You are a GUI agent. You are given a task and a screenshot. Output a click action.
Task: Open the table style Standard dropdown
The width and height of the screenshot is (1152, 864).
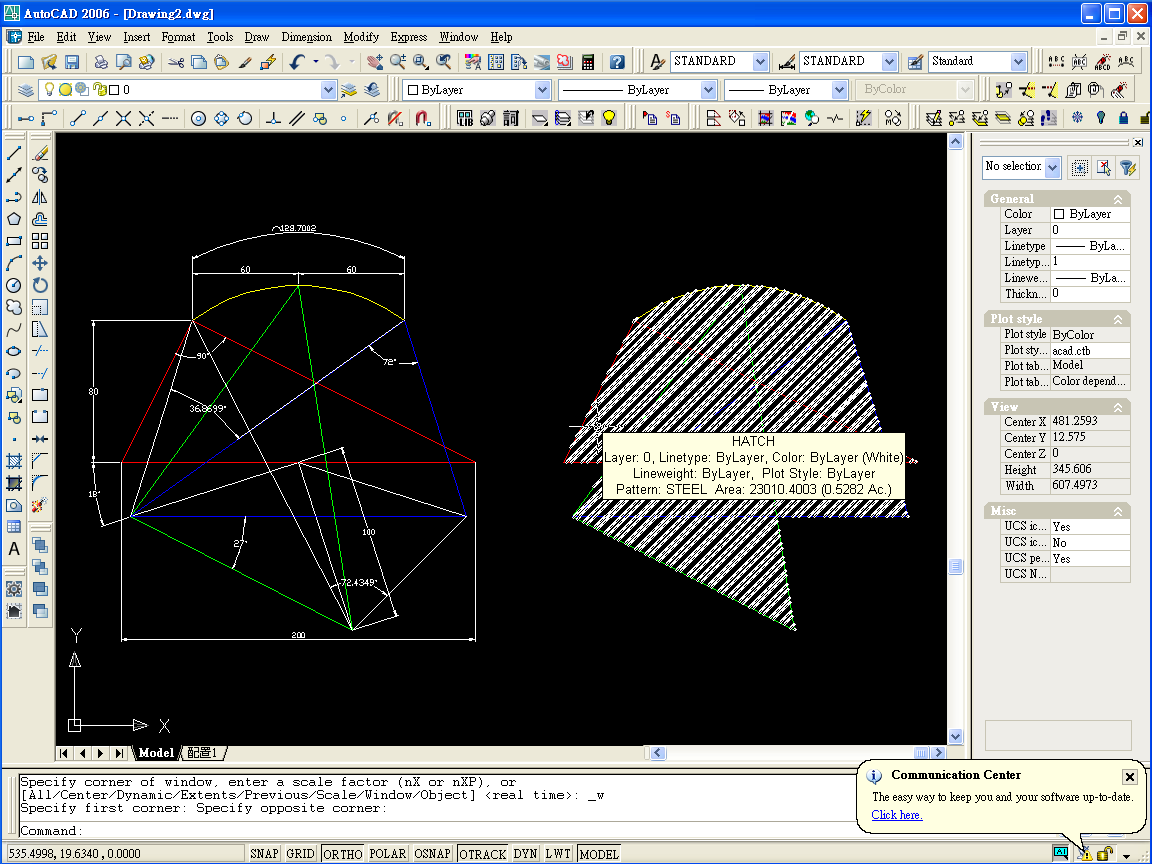coord(1018,62)
